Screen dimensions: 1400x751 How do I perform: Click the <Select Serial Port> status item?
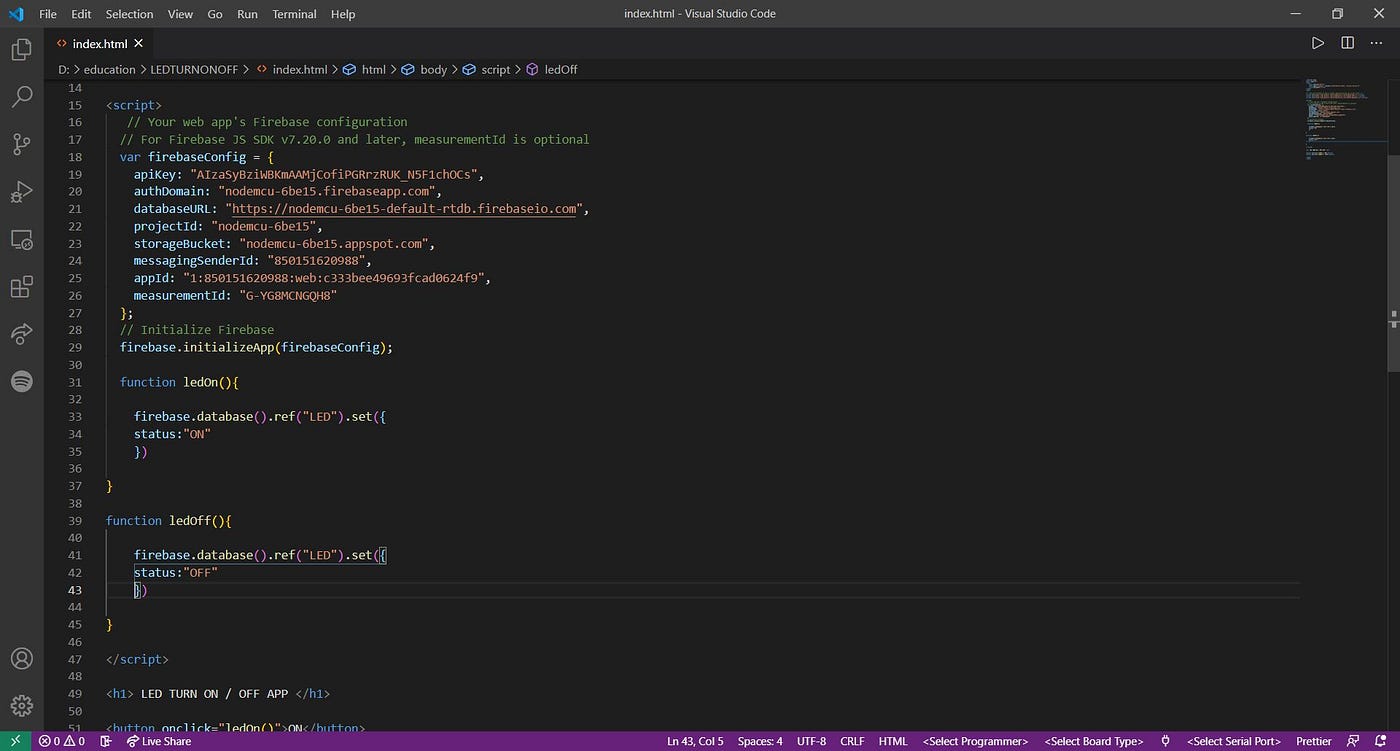1234,741
